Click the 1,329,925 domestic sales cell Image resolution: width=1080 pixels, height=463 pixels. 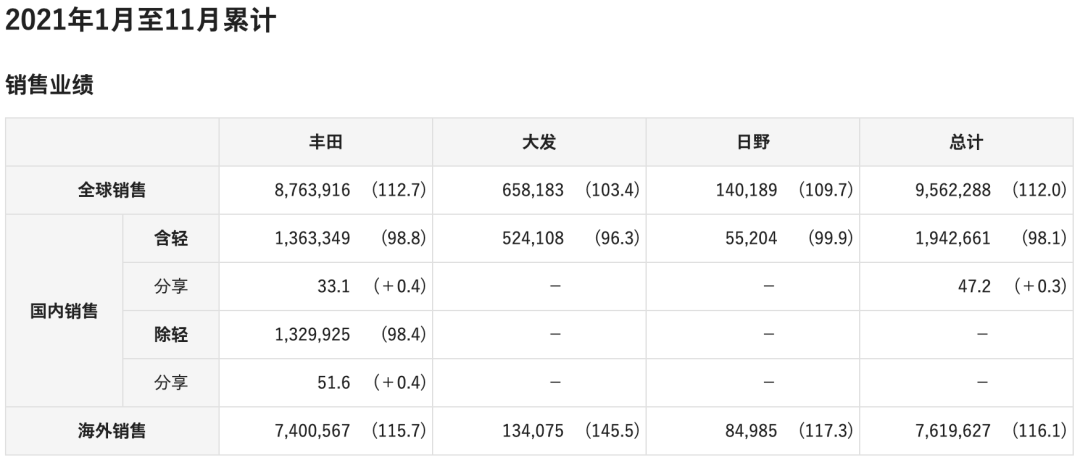pos(311,334)
